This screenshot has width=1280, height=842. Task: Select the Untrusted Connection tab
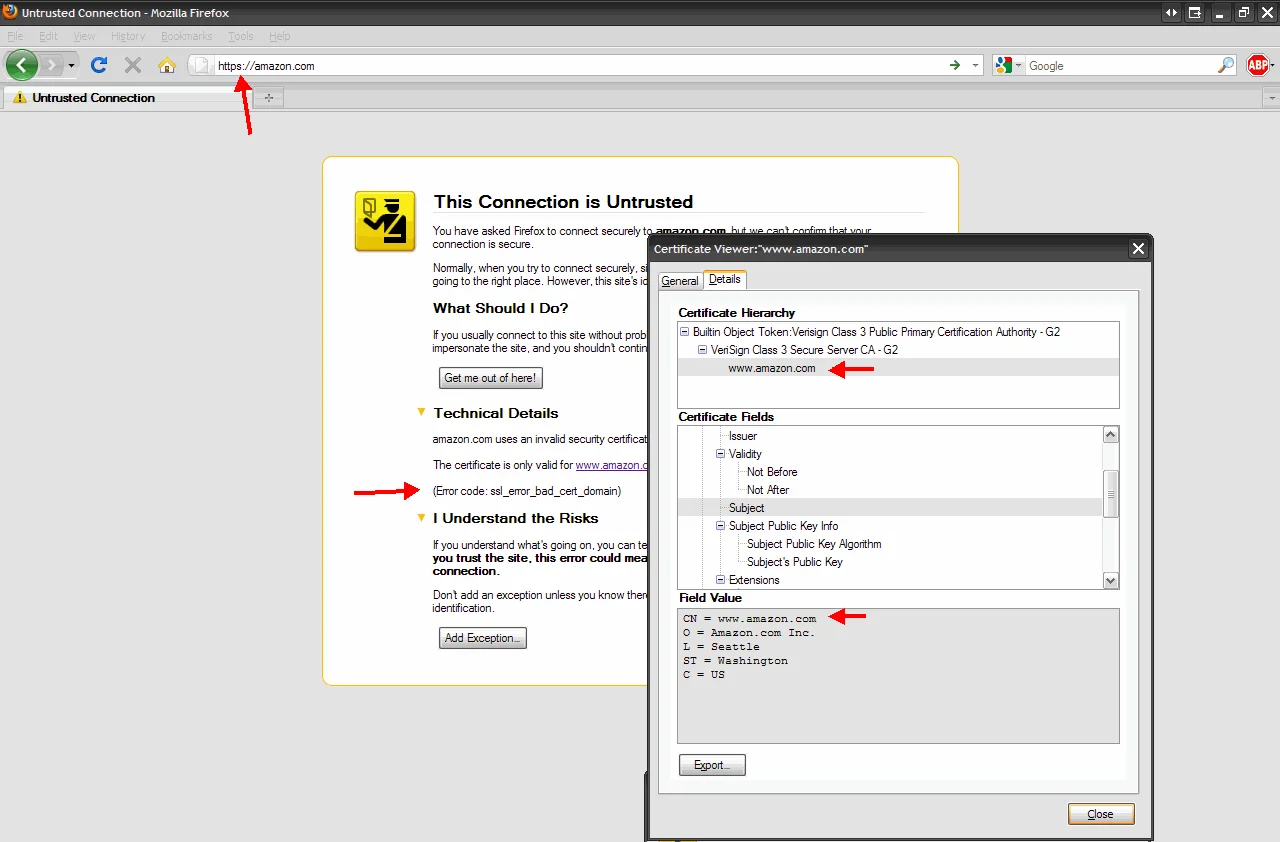[x=126, y=98]
